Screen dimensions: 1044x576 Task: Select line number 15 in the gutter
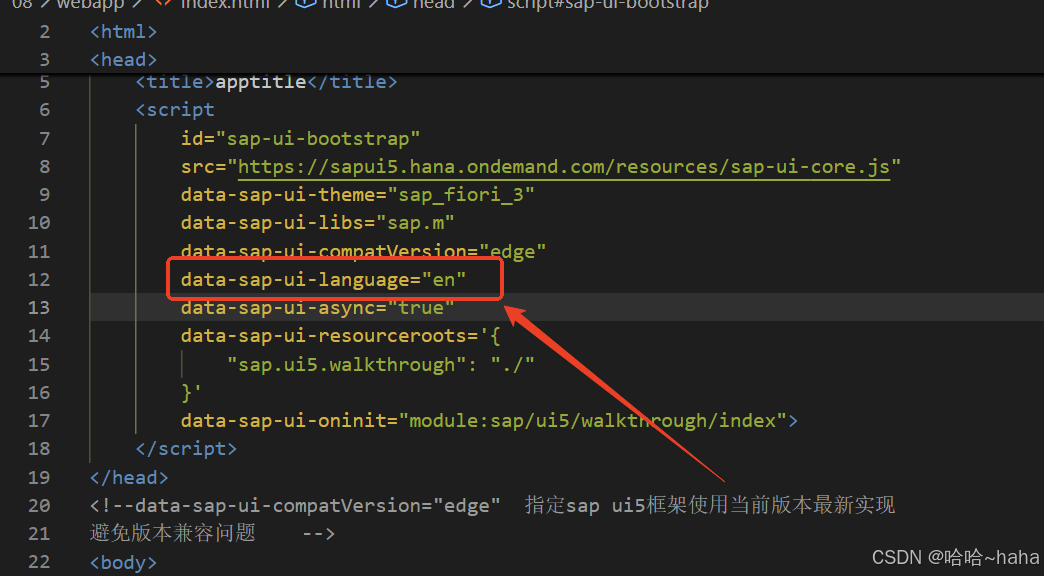pos(39,364)
